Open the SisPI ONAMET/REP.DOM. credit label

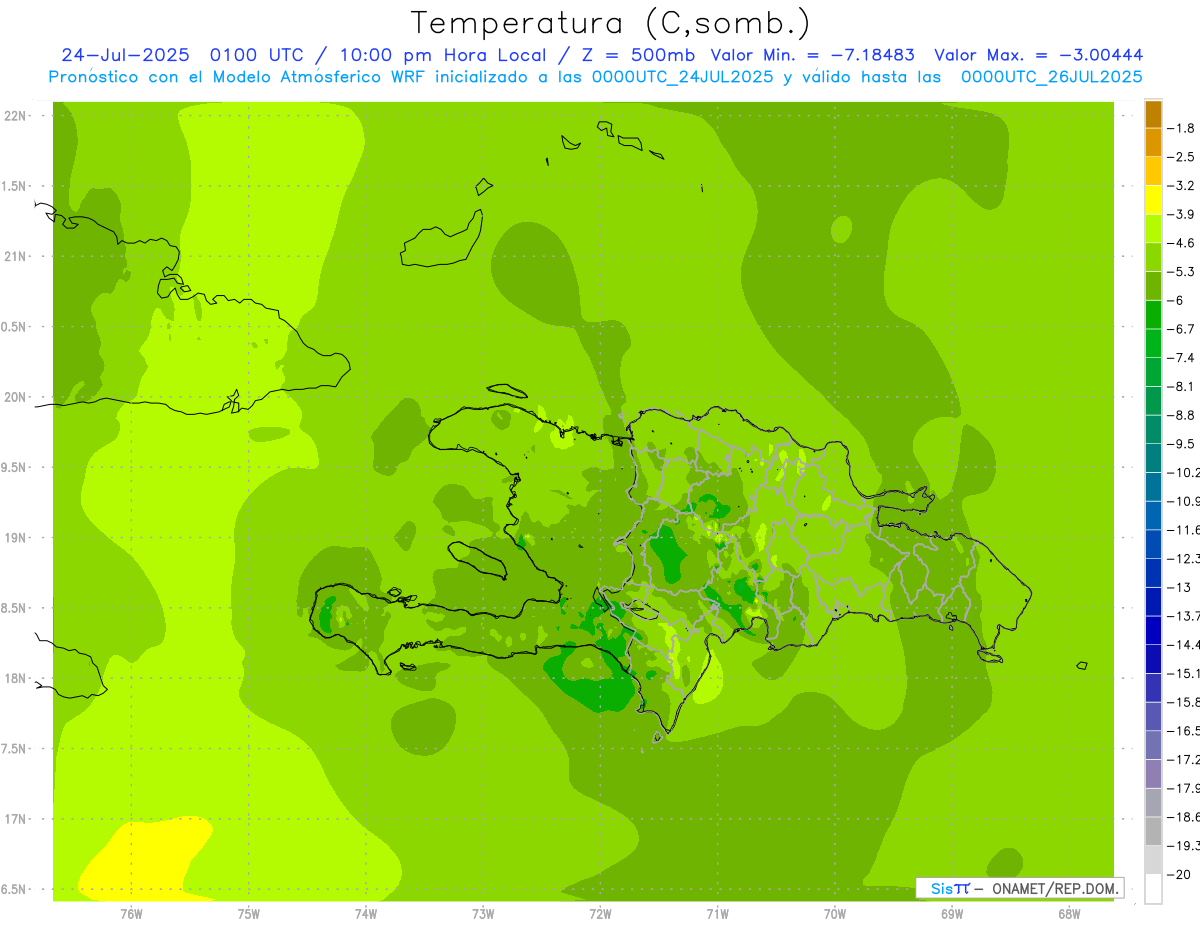[x=1020, y=888]
